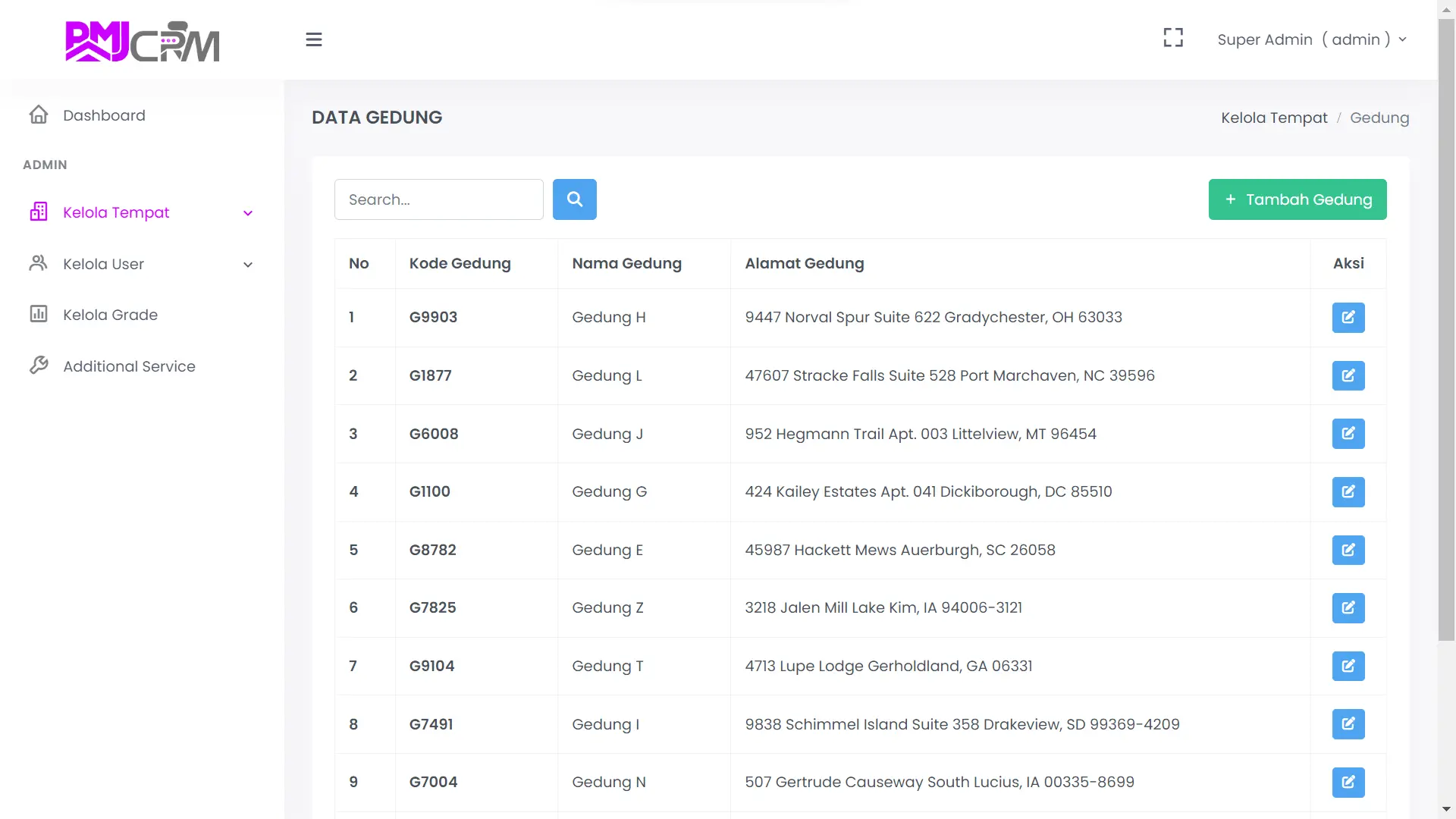Open the Super Admin account dropdown
Viewport: 1456px width, 819px height.
tap(1311, 39)
